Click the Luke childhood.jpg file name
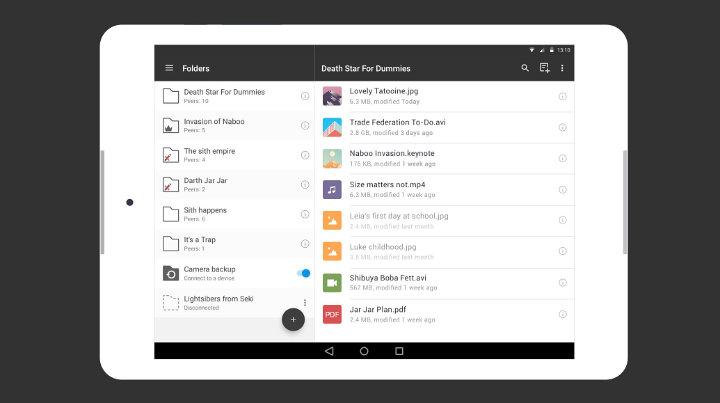Screen dimensions: 720x403 click(382, 247)
